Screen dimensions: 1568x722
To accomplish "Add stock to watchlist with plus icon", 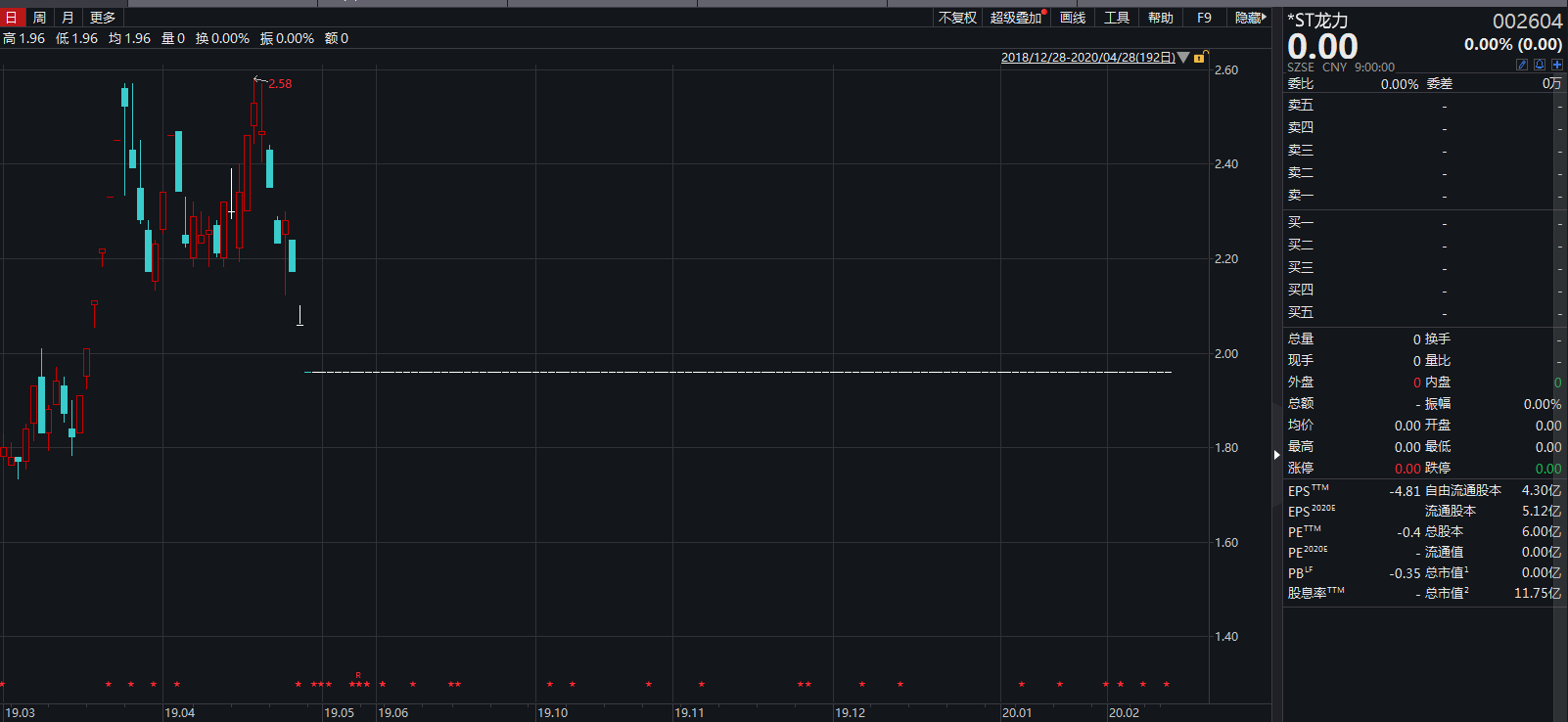I will pyautogui.click(x=1557, y=65).
